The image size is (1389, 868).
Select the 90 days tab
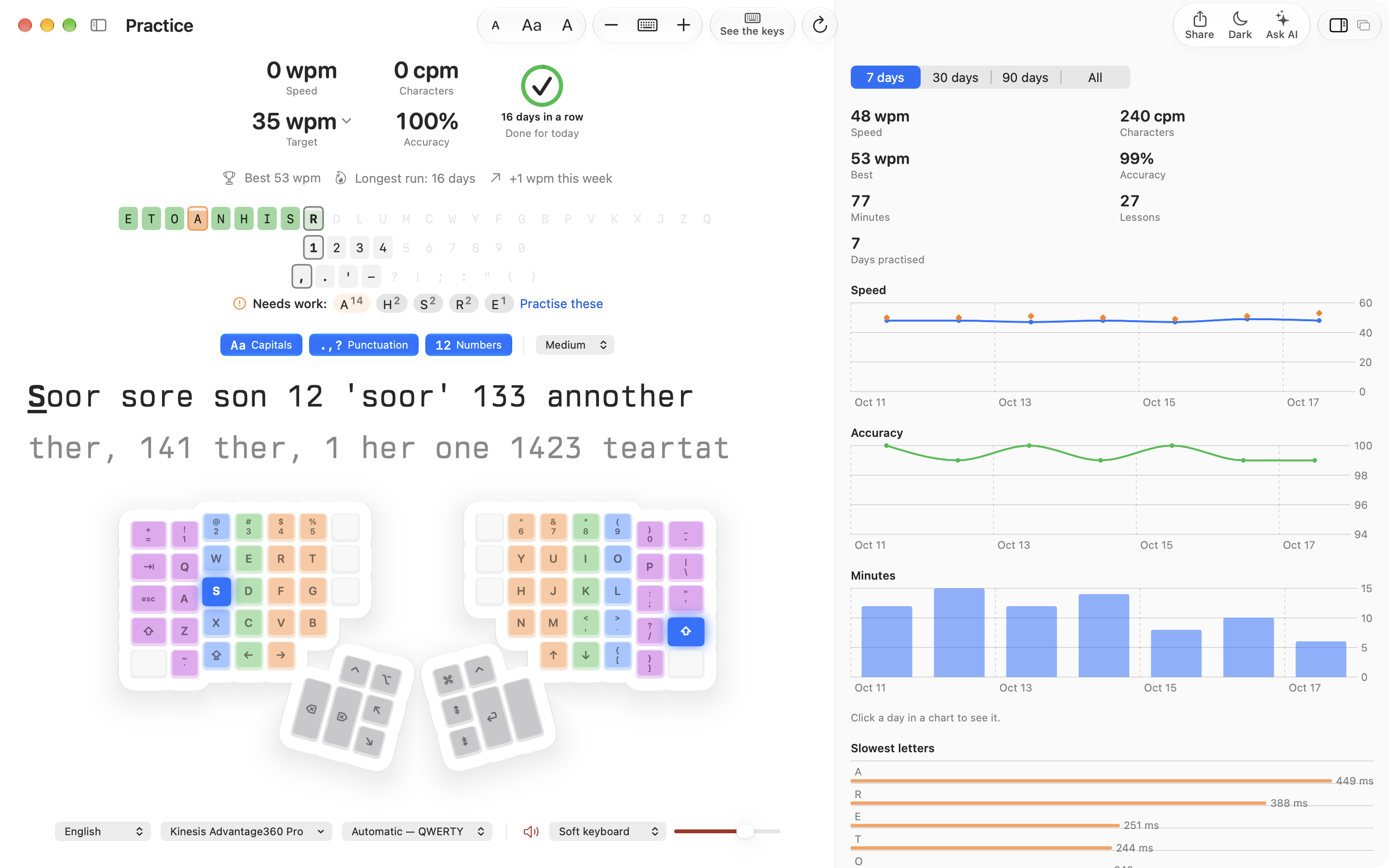click(1025, 78)
